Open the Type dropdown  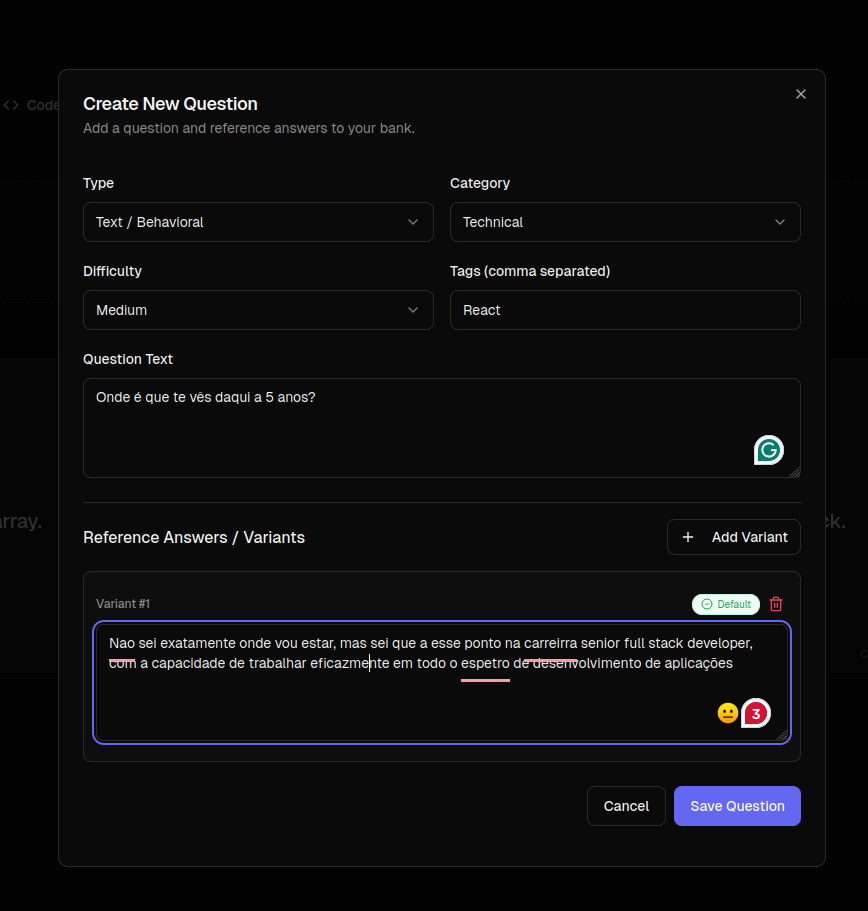point(258,222)
